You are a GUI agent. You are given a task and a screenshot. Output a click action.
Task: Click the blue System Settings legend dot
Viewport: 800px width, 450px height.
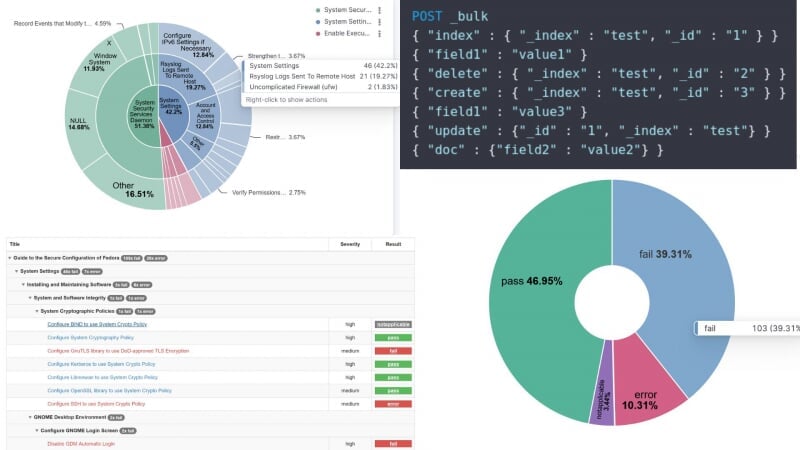(x=318, y=21)
